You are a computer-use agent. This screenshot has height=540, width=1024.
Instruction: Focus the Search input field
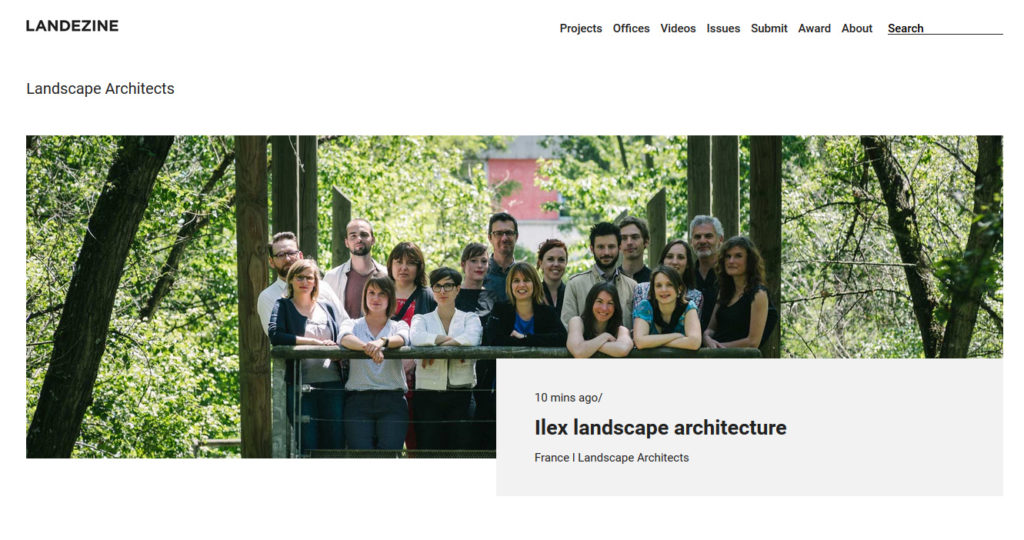click(945, 28)
